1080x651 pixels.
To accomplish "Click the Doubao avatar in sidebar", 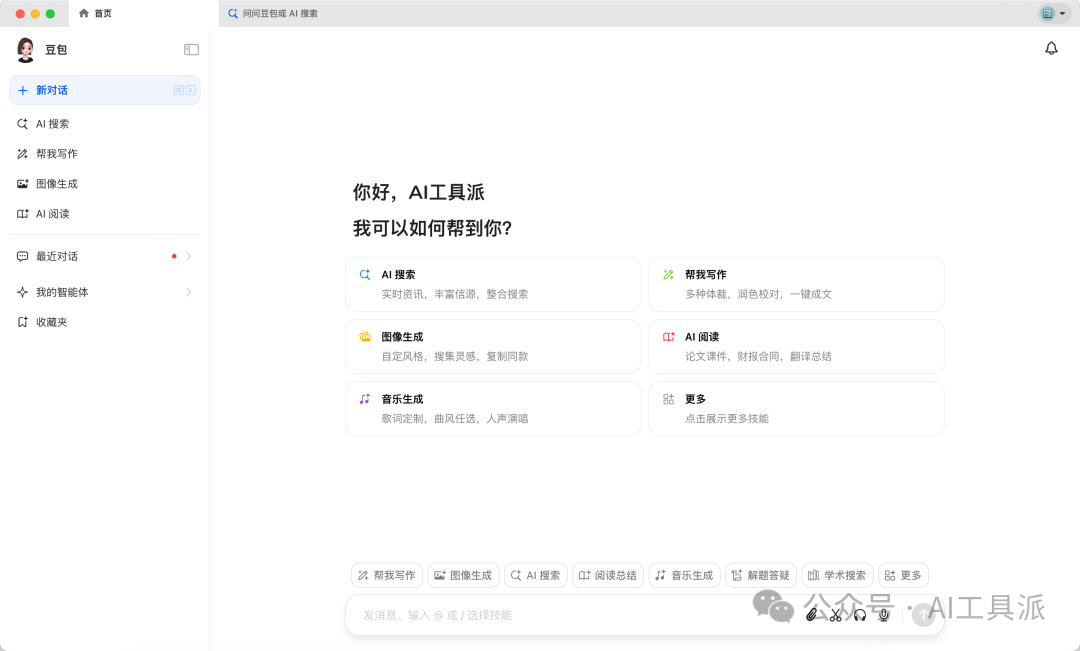I will pos(25,50).
